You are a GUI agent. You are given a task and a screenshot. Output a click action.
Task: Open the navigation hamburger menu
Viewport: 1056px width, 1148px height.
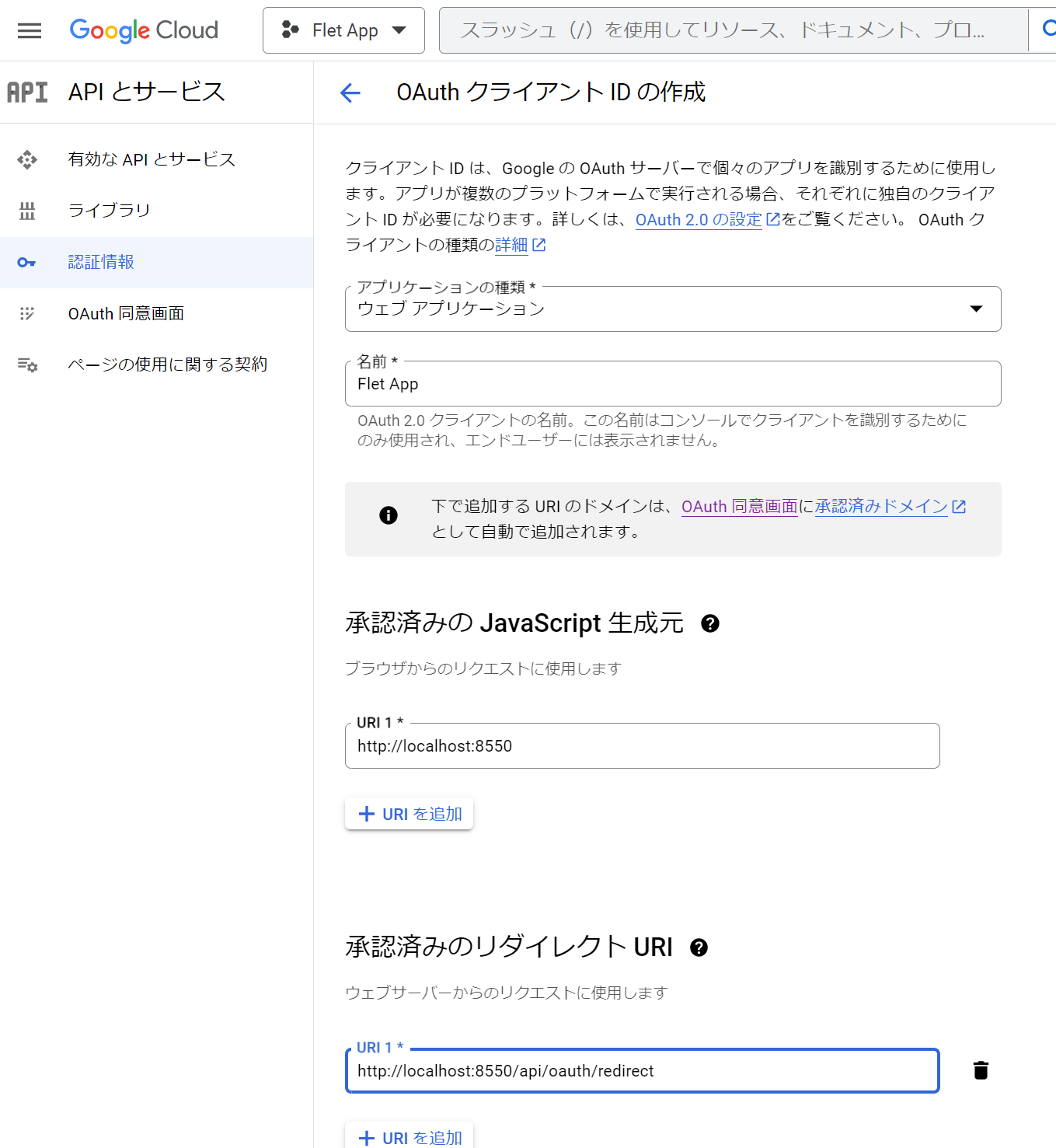point(29,30)
